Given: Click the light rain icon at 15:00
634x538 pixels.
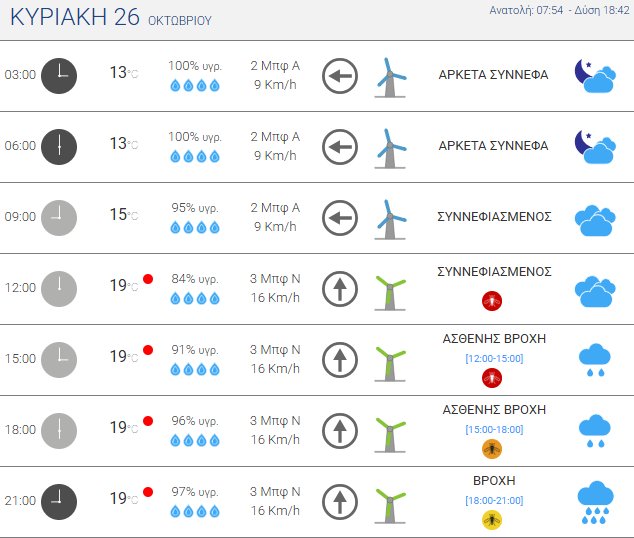Looking at the screenshot, I should [595, 359].
